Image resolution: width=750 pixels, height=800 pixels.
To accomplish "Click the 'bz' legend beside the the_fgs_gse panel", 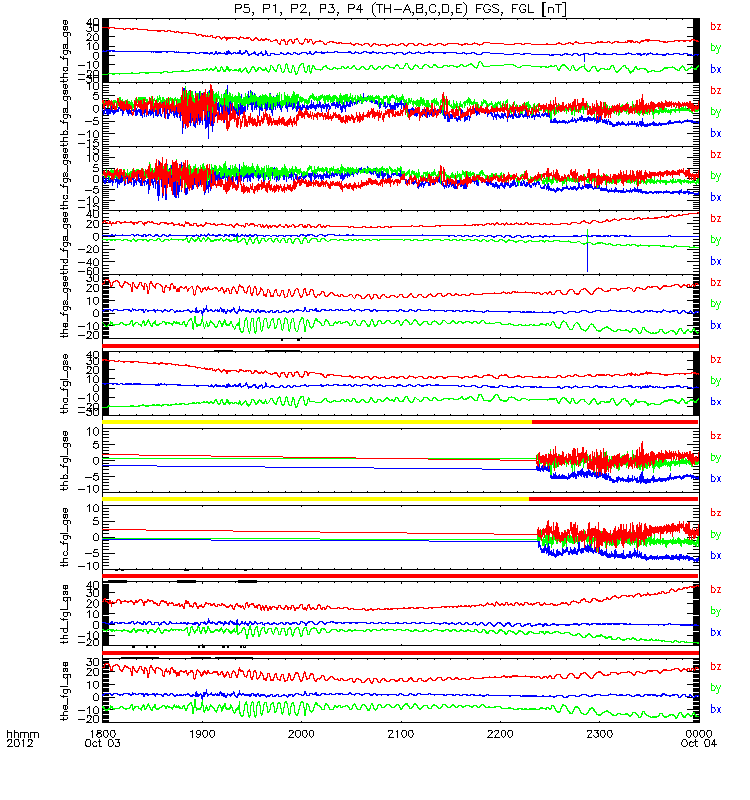I will pos(716,283).
